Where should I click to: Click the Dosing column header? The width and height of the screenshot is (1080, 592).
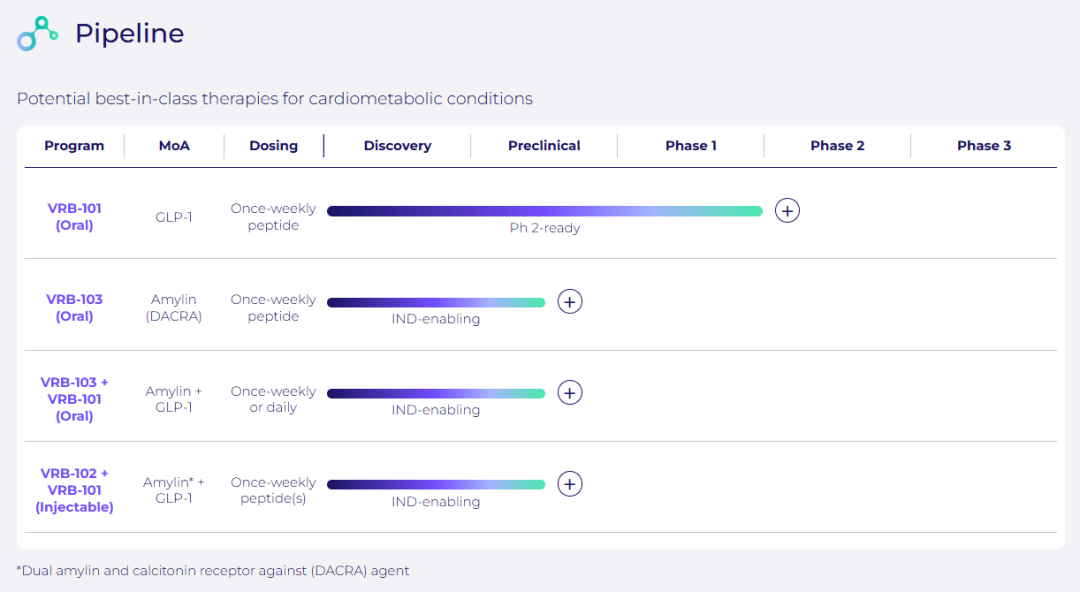coord(274,146)
